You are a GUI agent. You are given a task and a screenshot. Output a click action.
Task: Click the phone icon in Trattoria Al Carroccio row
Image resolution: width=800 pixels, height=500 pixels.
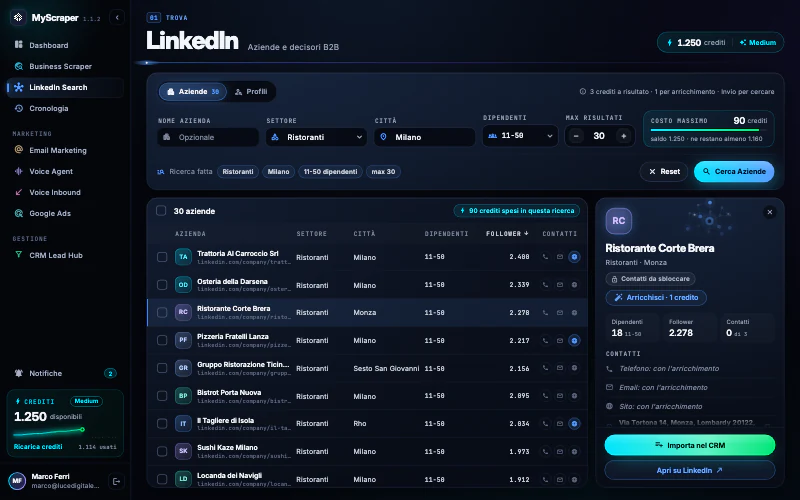point(545,257)
